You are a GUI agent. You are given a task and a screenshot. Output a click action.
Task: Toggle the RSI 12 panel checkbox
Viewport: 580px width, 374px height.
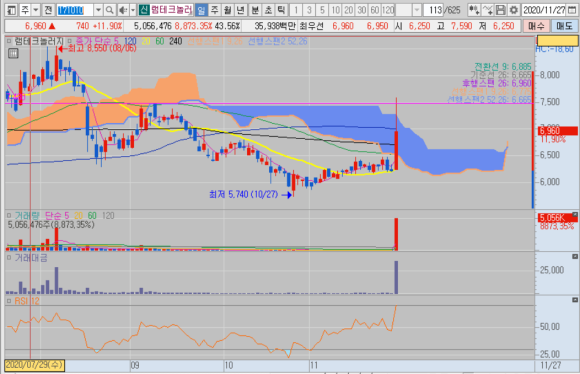click(x=9, y=301)
